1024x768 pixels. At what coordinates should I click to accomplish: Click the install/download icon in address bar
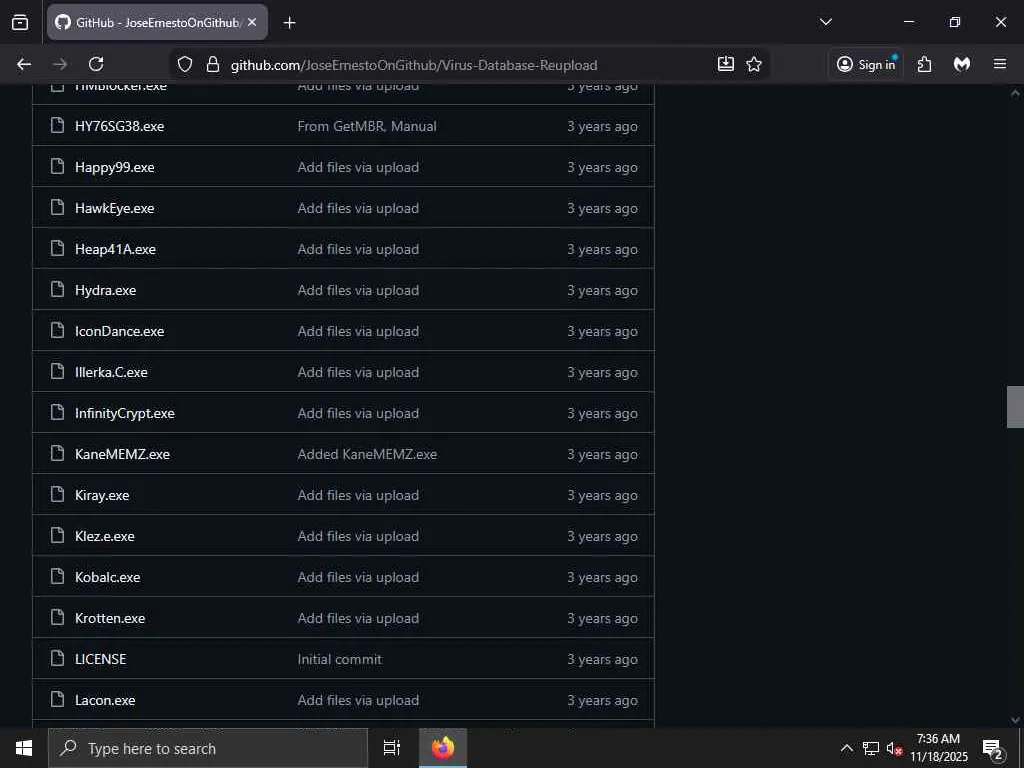pos(726,64)
